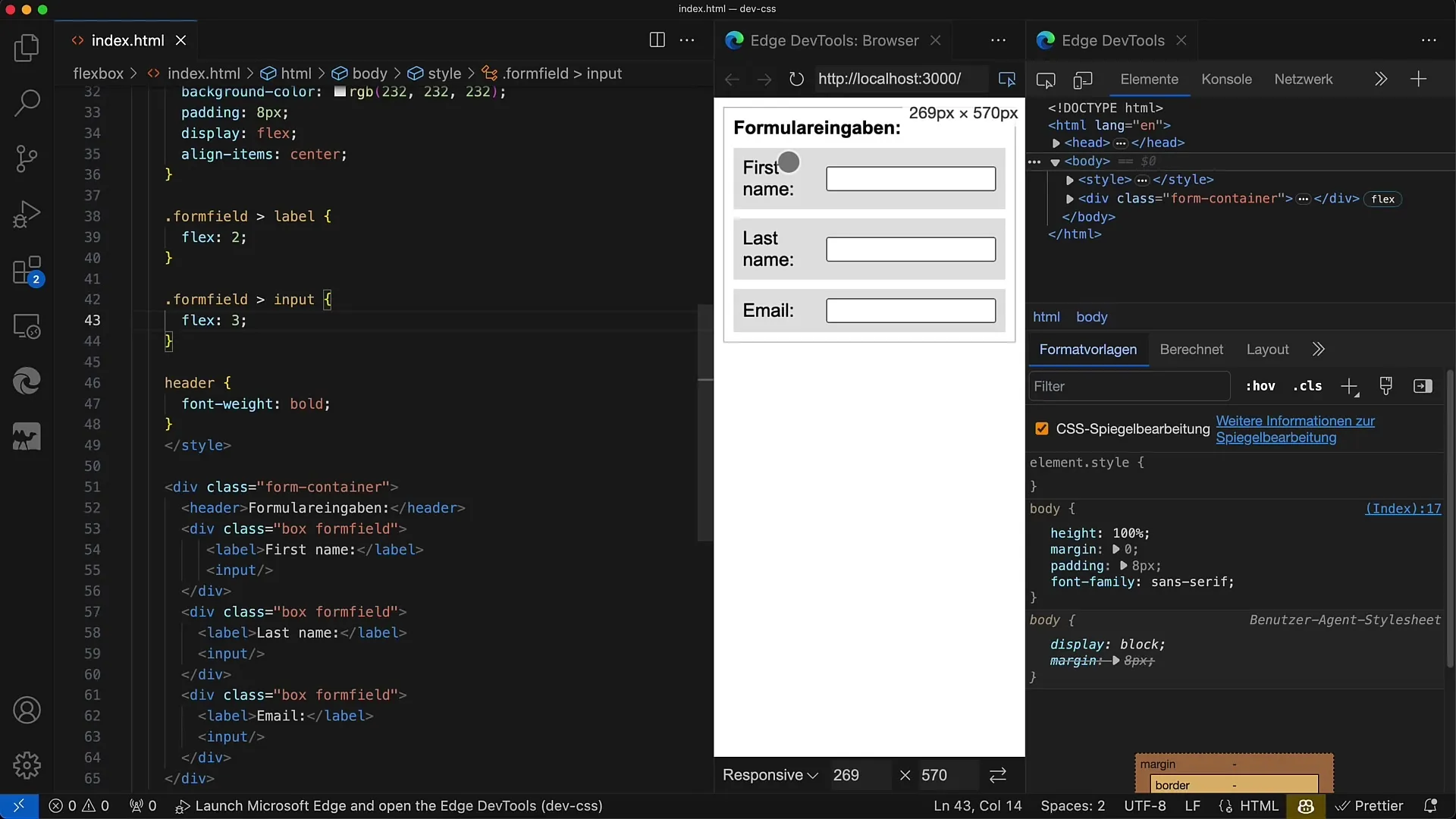Open Manage gear settings menu
Image resolution: width=1456 pixels, height=819 pixels.
[x=27, y=765]
